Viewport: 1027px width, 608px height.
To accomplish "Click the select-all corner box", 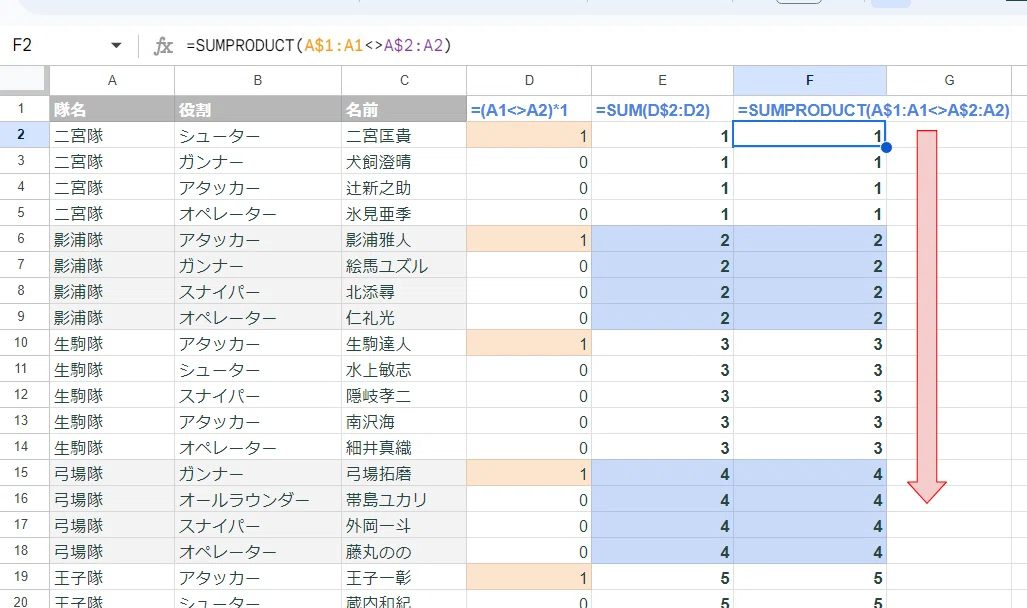I will point(24,80).
